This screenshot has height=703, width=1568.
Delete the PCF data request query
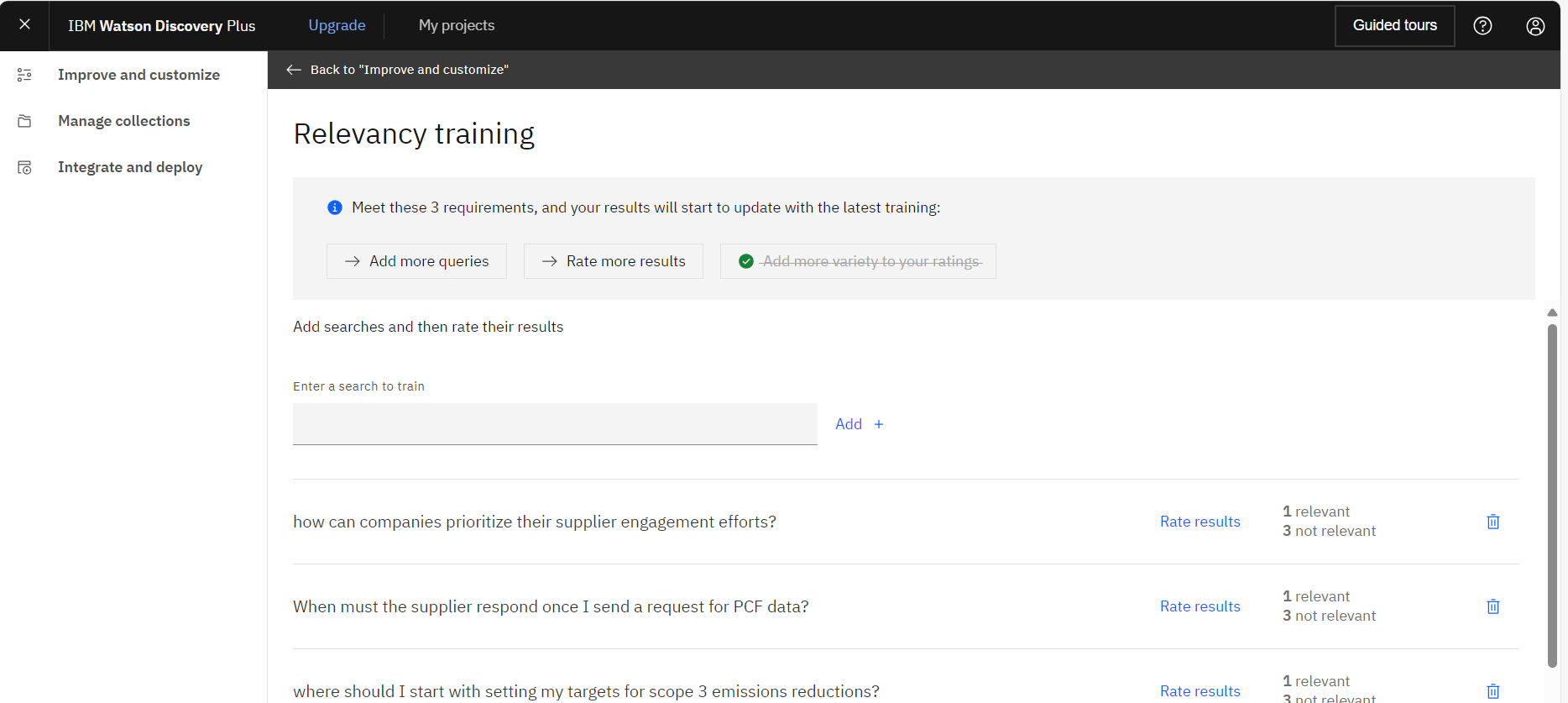[x=1493, y=606]
